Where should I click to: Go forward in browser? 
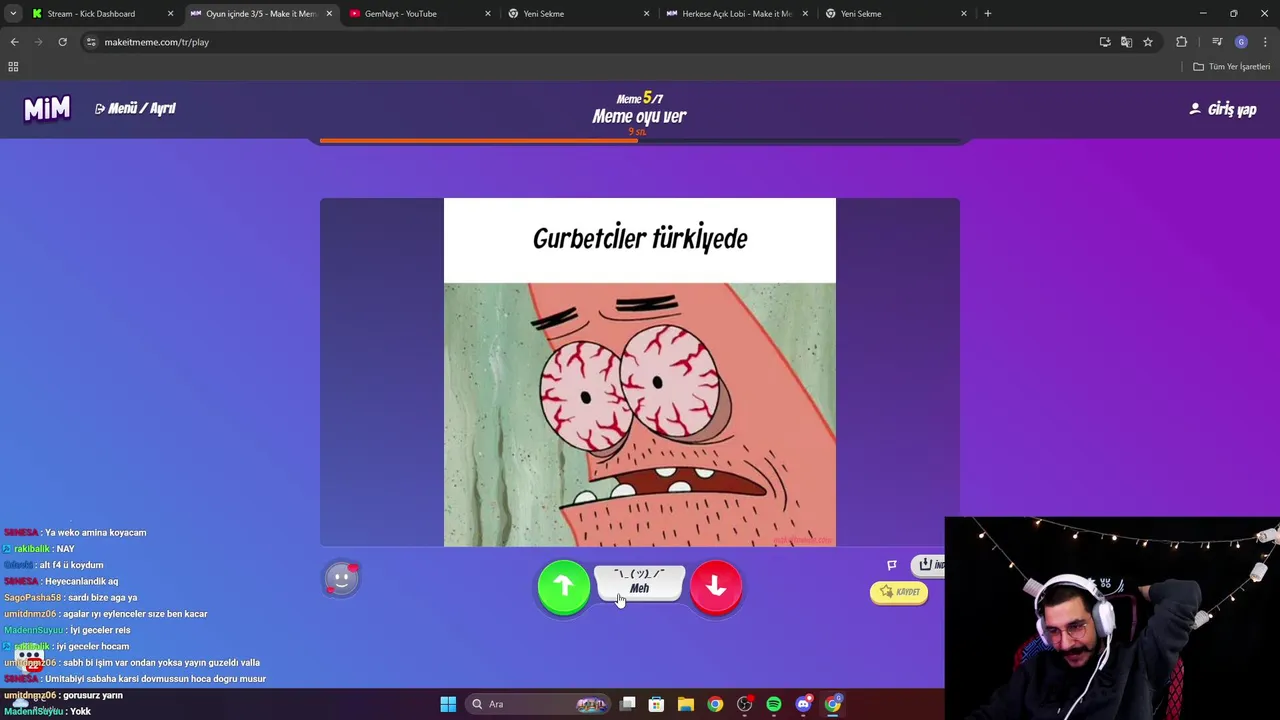coord(38,42)
